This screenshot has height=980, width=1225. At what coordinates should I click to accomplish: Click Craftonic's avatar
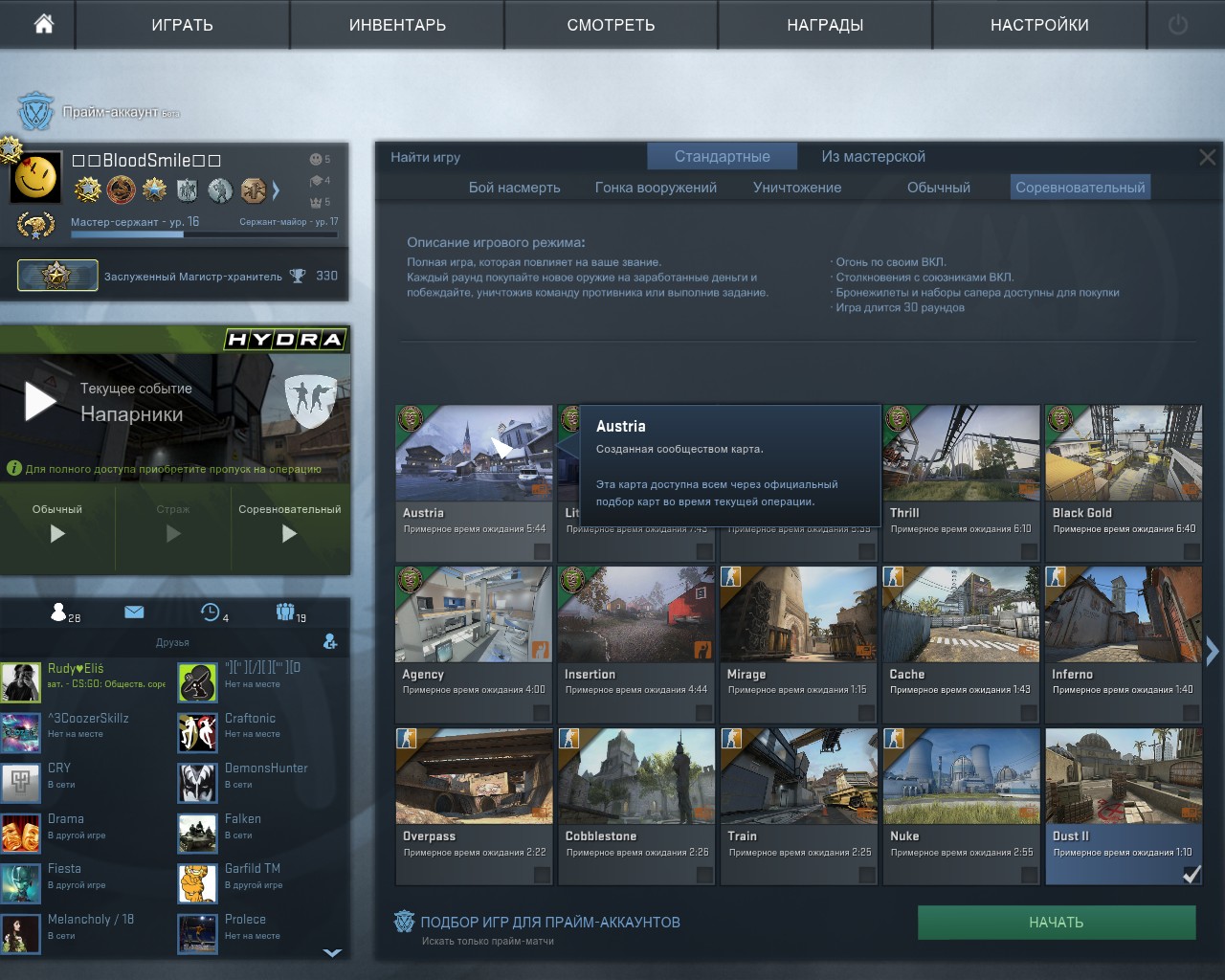pos(197,732)
